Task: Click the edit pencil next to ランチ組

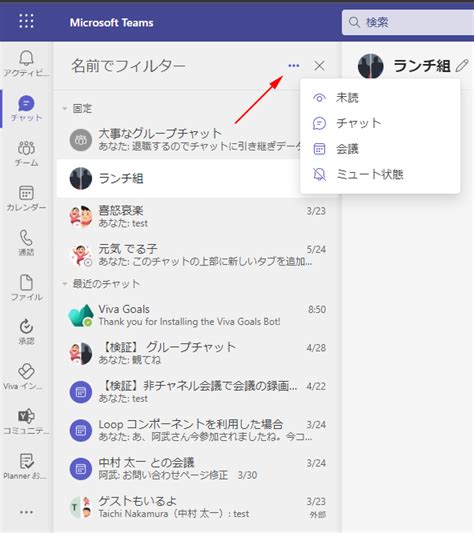Action: [462, 66]
